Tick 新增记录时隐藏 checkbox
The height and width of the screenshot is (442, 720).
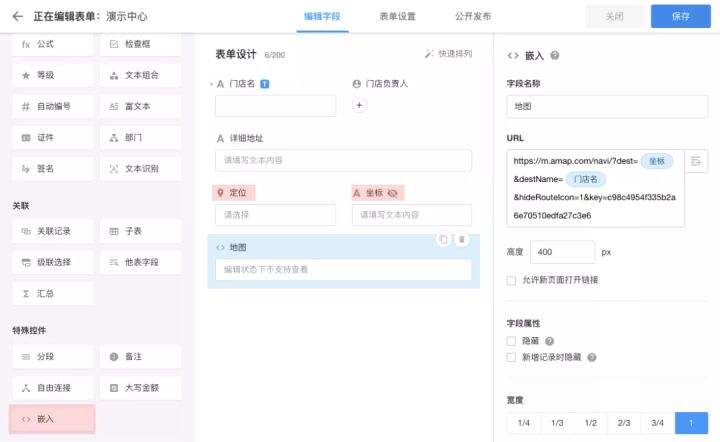[512, 357]
